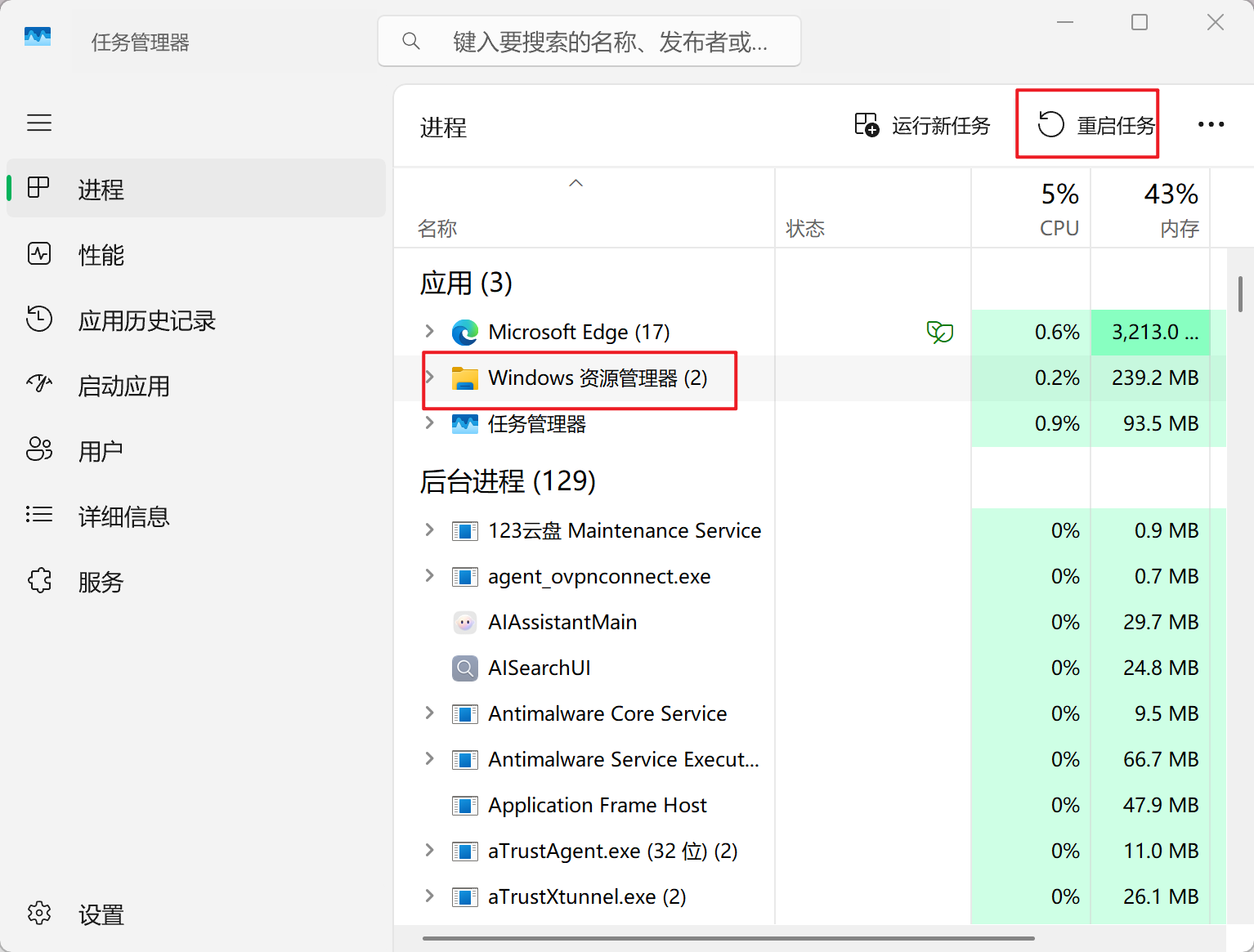Image resolution: width=1254 pixels, height=952 pixels.
Task: Click the 93.5 MB memory value
Action: [1161, 423]
